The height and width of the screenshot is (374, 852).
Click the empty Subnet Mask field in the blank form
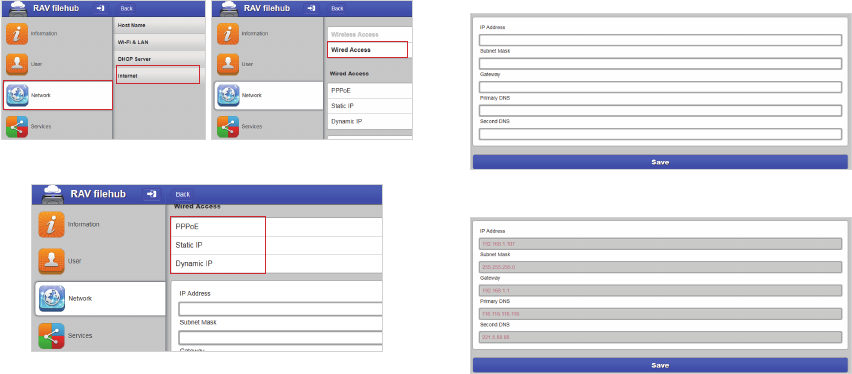[660, 64]
